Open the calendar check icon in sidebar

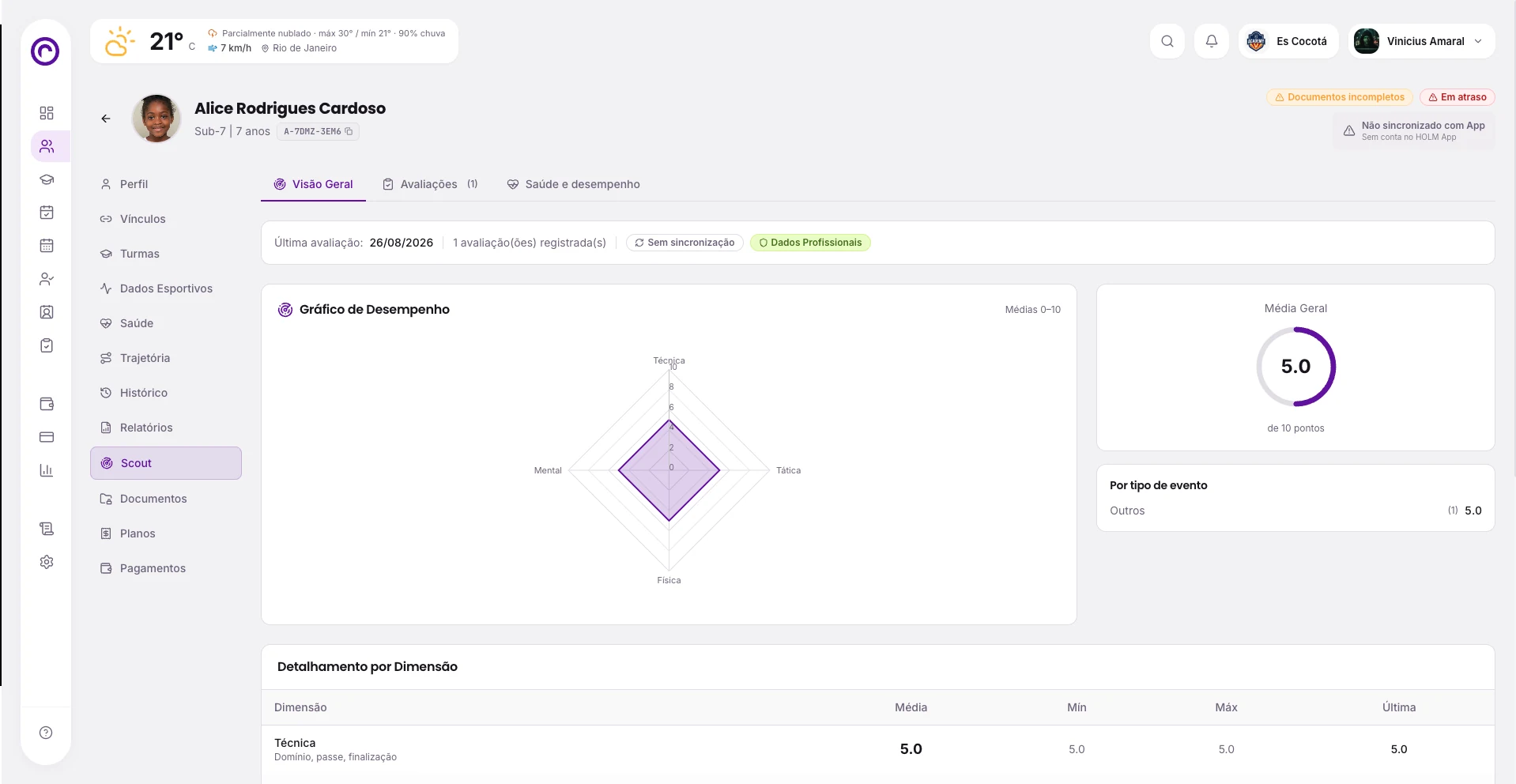(47, 213)
